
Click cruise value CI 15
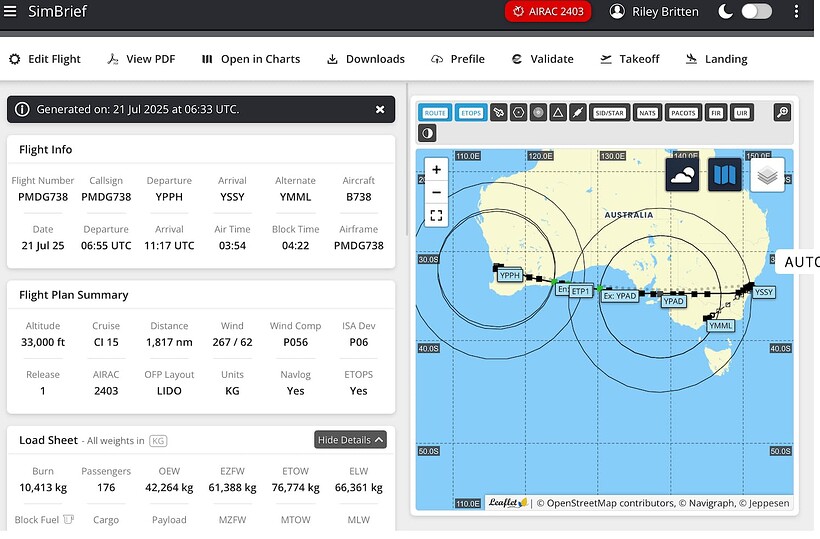pos(106,342)
